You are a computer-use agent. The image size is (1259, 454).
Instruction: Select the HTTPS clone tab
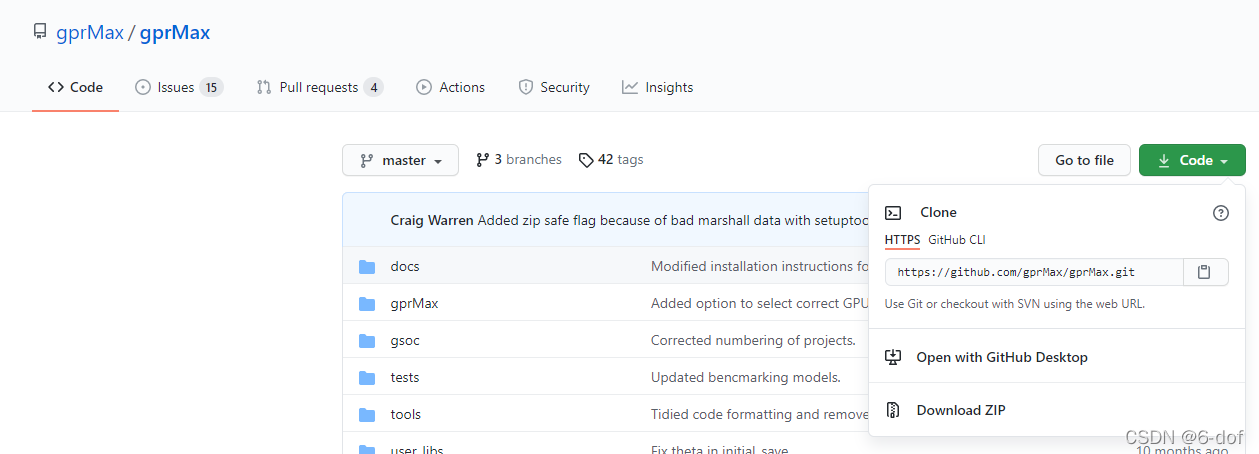902,240
